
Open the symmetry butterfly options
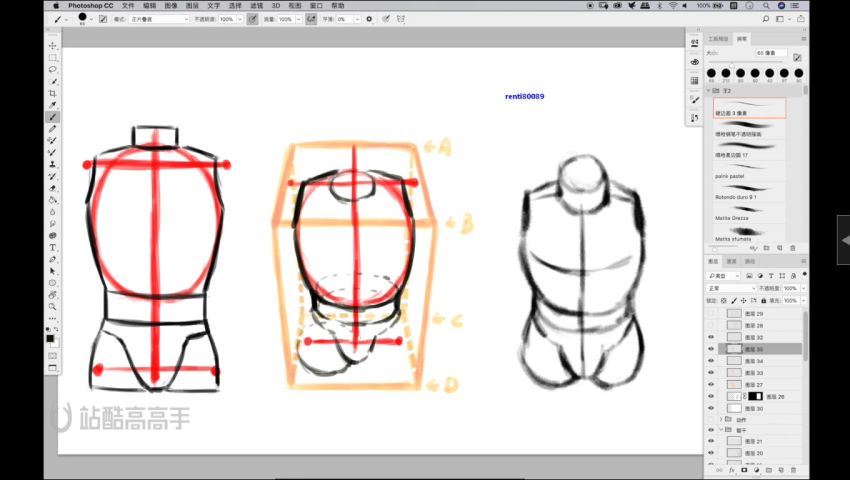click(401, 19)
